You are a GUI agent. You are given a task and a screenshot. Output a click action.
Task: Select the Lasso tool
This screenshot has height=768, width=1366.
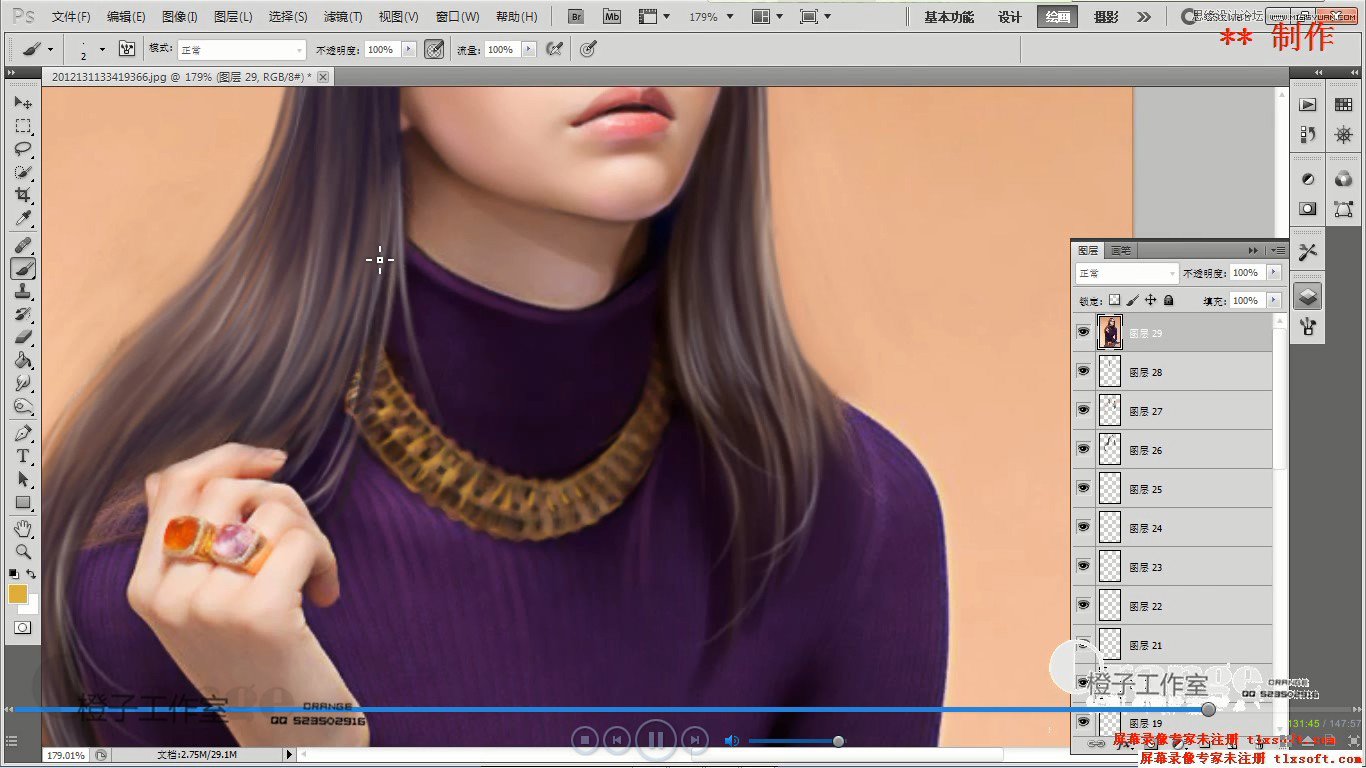pos(22,149)
